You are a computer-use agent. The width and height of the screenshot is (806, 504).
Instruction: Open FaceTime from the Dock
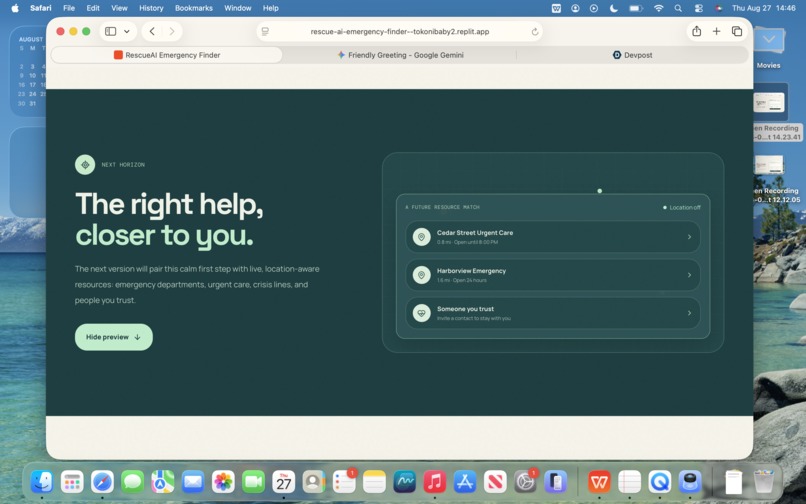pyautogui.click(x=253, y=482)
